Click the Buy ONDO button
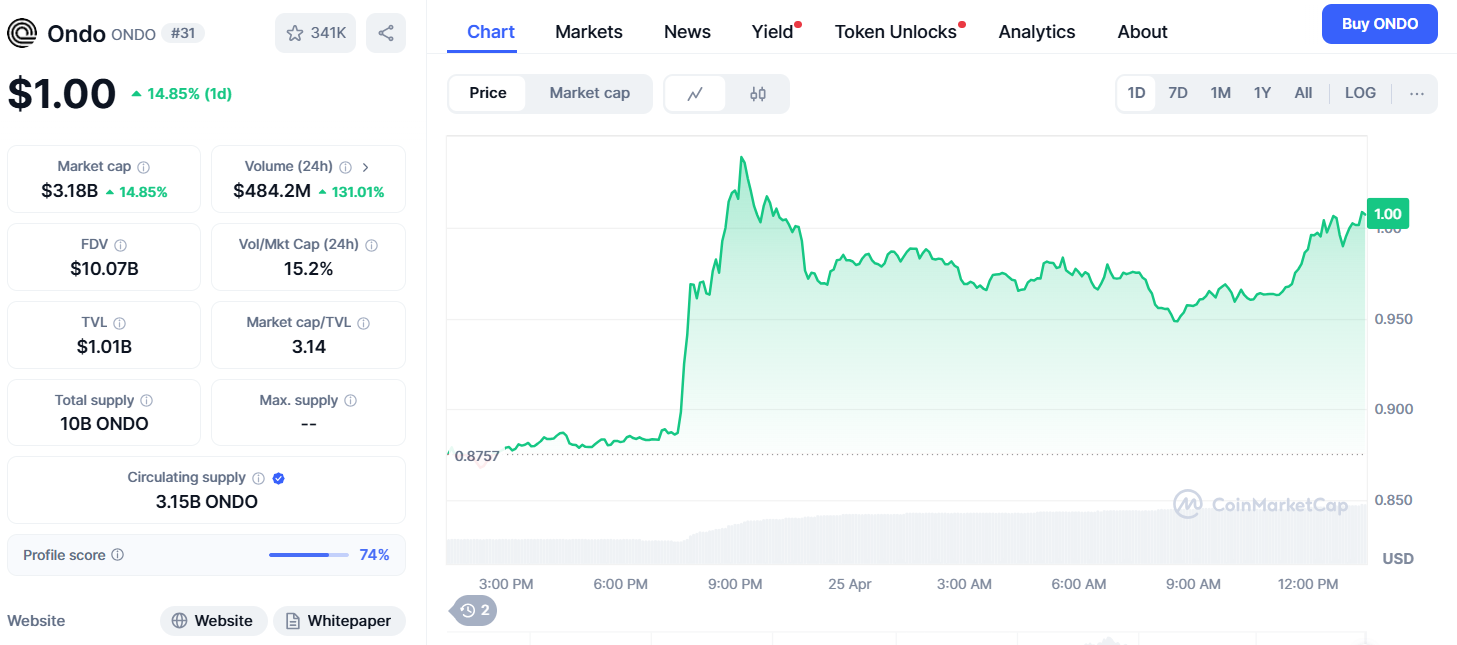Screen dimensions: 1457x645 [x=1379, y=24]
